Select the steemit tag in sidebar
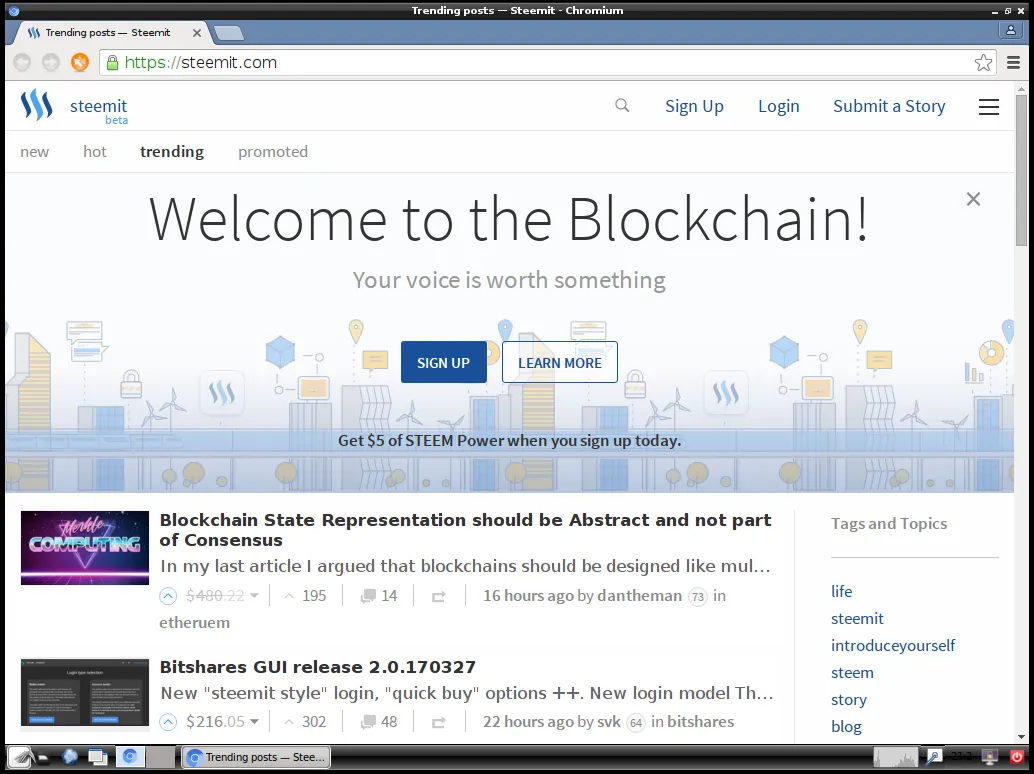Screen dimensions: 1034x774 tap(857, 618)
